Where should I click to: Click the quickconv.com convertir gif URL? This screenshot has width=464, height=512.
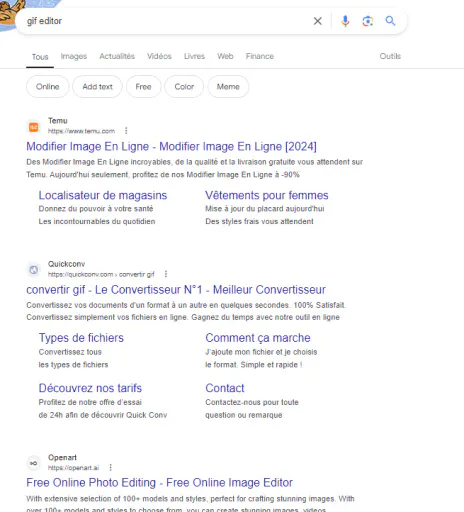pos(101,274)
